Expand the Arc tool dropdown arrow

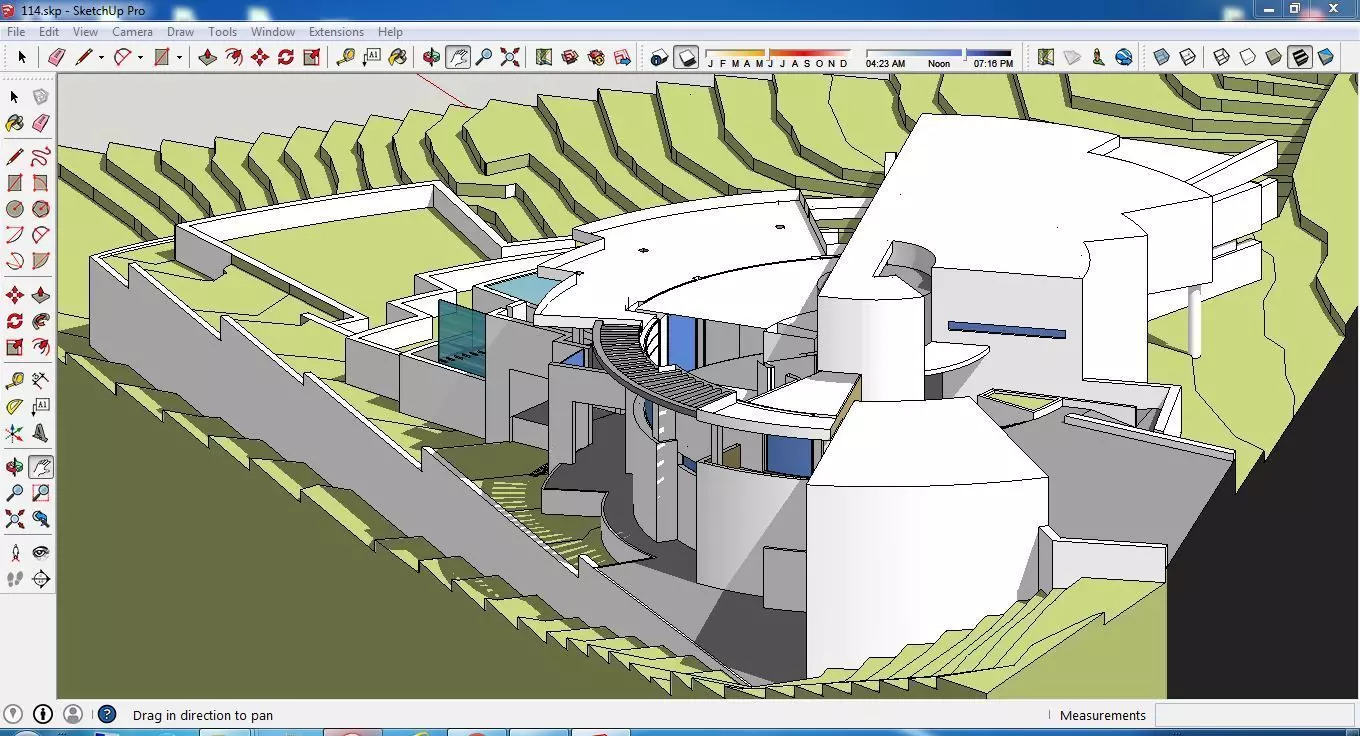[x=140, y=57]
